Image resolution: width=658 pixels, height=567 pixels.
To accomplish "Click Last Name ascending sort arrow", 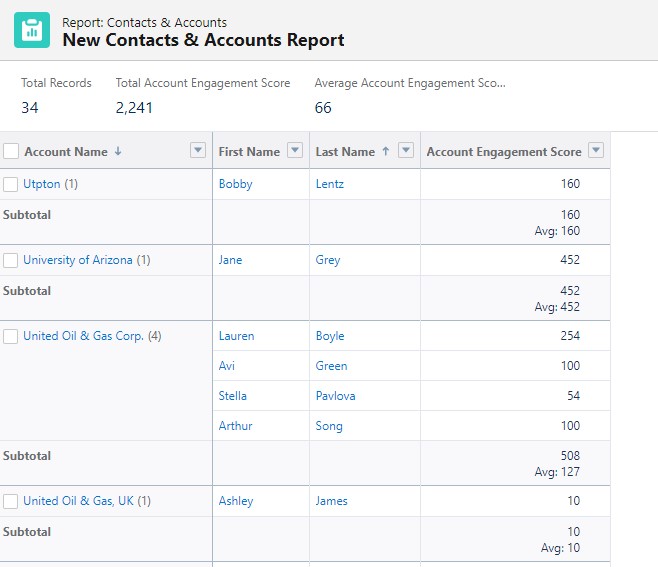I will 386,151.
